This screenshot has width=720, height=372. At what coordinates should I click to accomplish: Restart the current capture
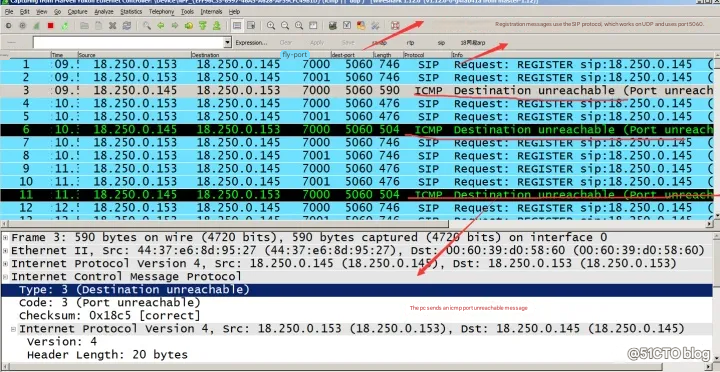tap(65, 26)
